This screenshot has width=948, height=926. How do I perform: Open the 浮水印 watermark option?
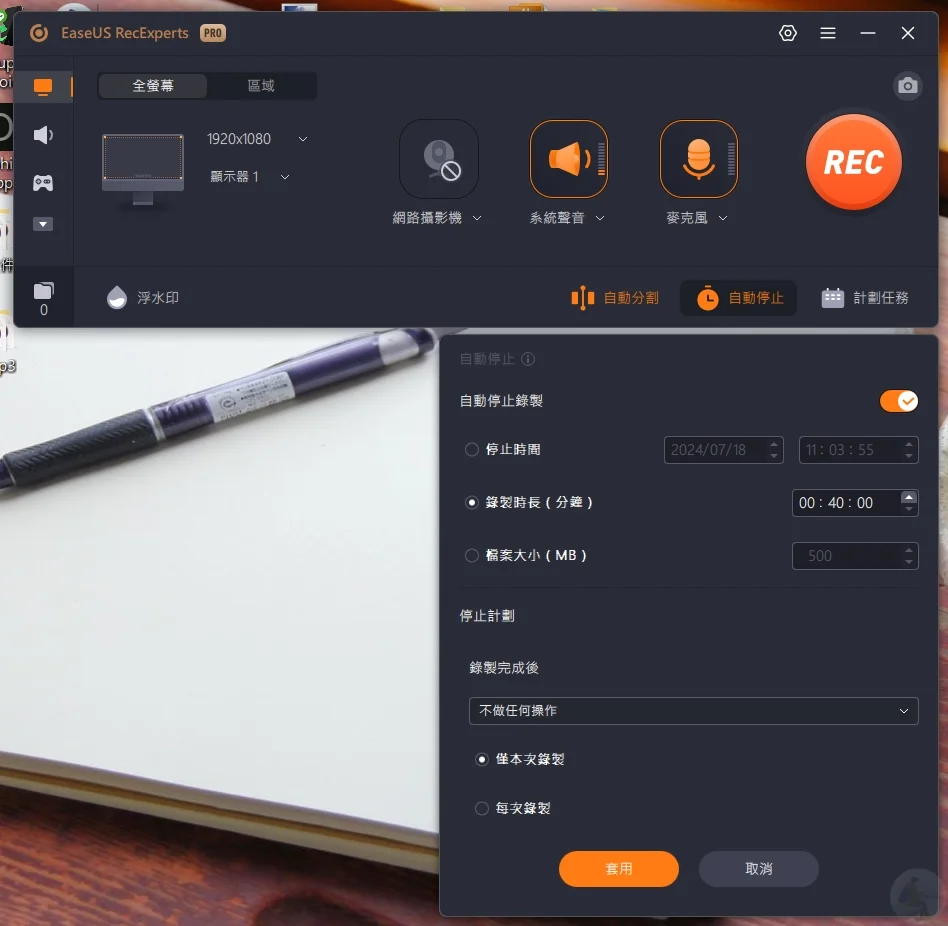tap(143, 298)
